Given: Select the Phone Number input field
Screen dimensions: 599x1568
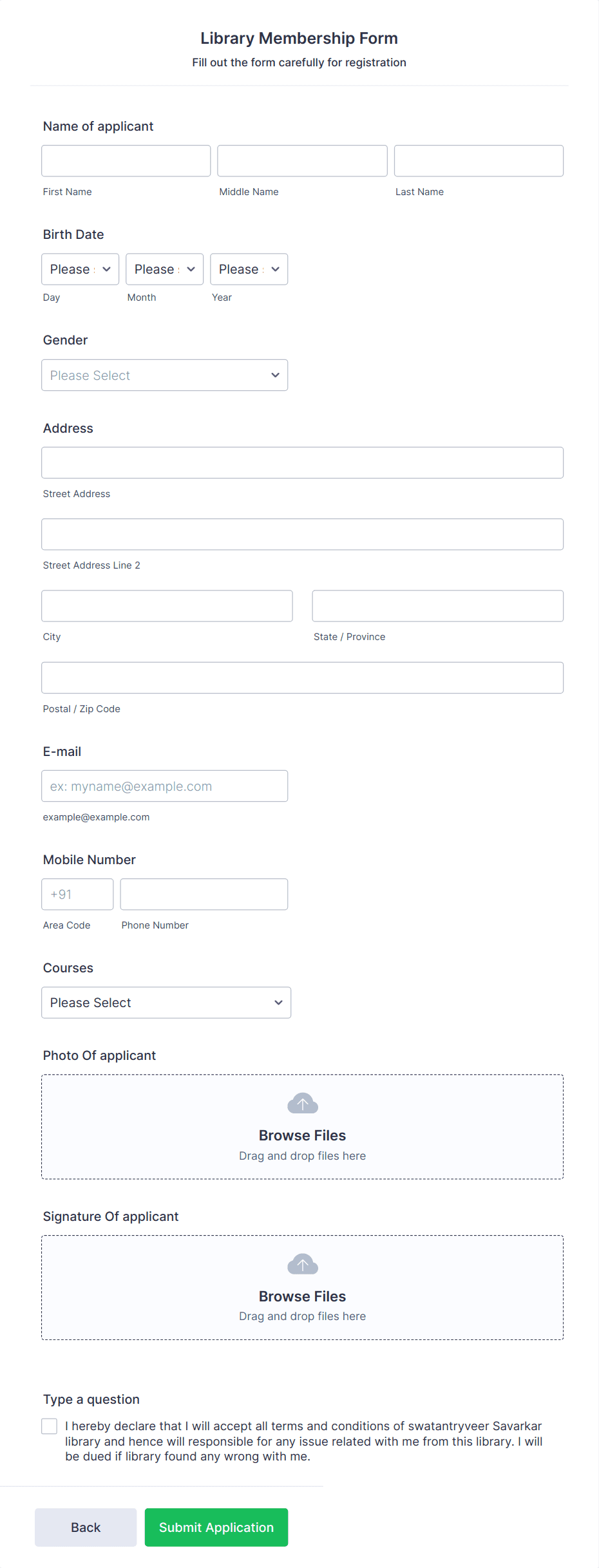Looking at the screenshot, I should (x=204, y=894).
